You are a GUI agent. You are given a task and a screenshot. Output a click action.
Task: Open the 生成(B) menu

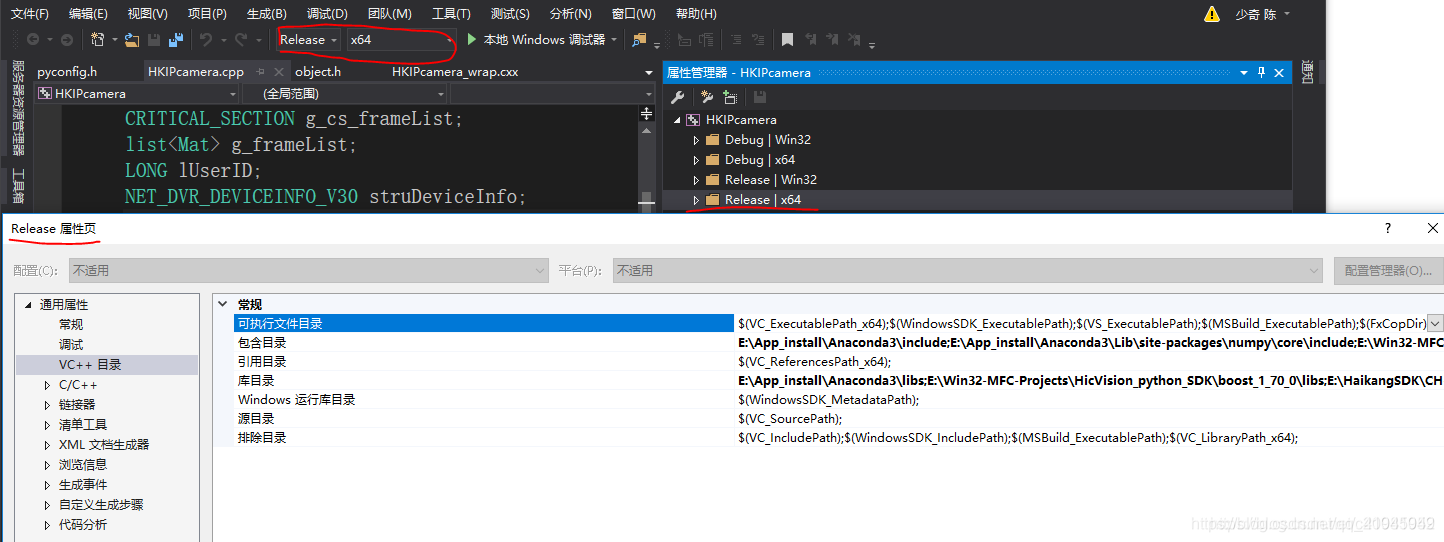(x=266, y=14)
